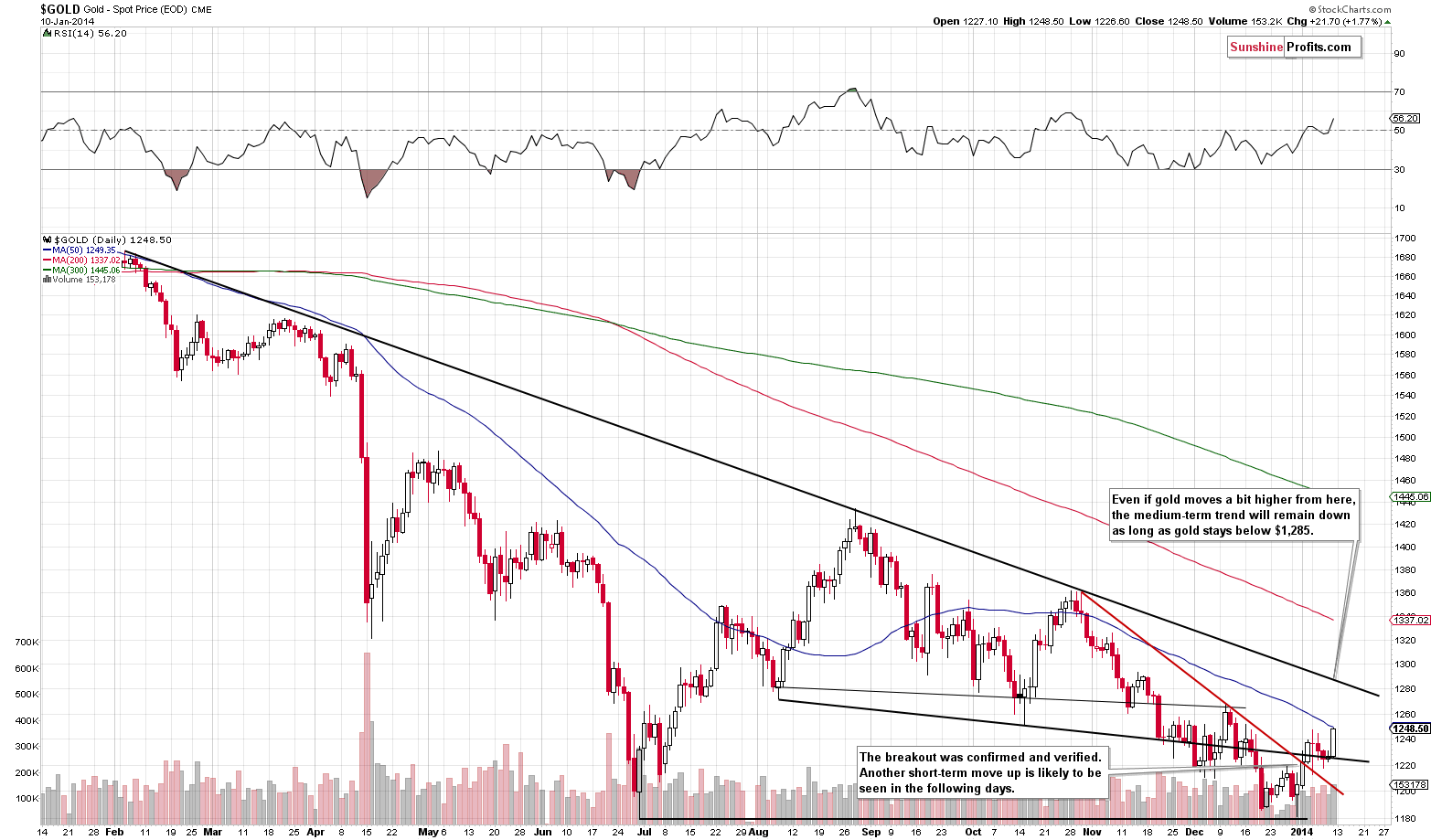Click the 'Gold - Spot Price (EOD)' label
Viewport: 1431px width, 840px height.
(x=135, y=9)
